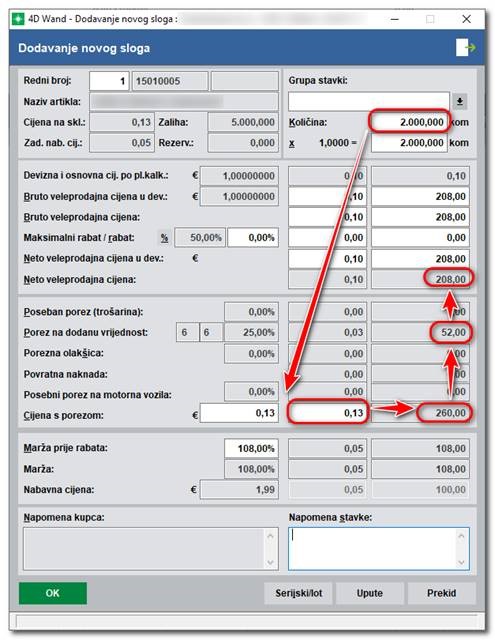Click the exit door icon in header
495x640 pixels.
[466, 47]
